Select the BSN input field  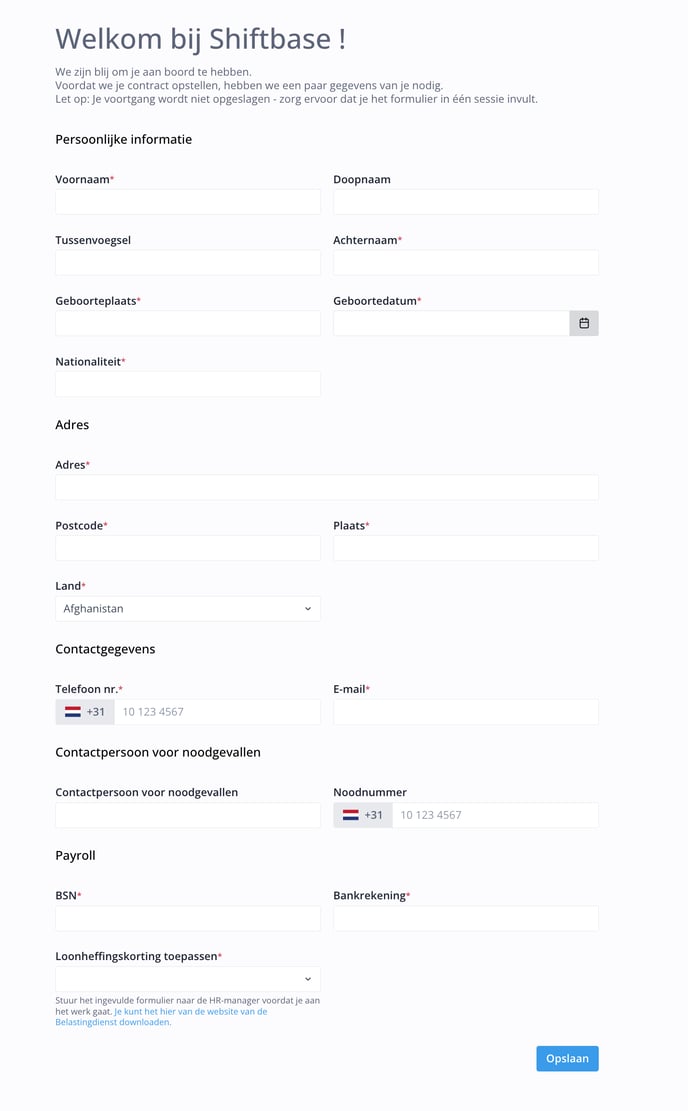[x=188, y=918]
